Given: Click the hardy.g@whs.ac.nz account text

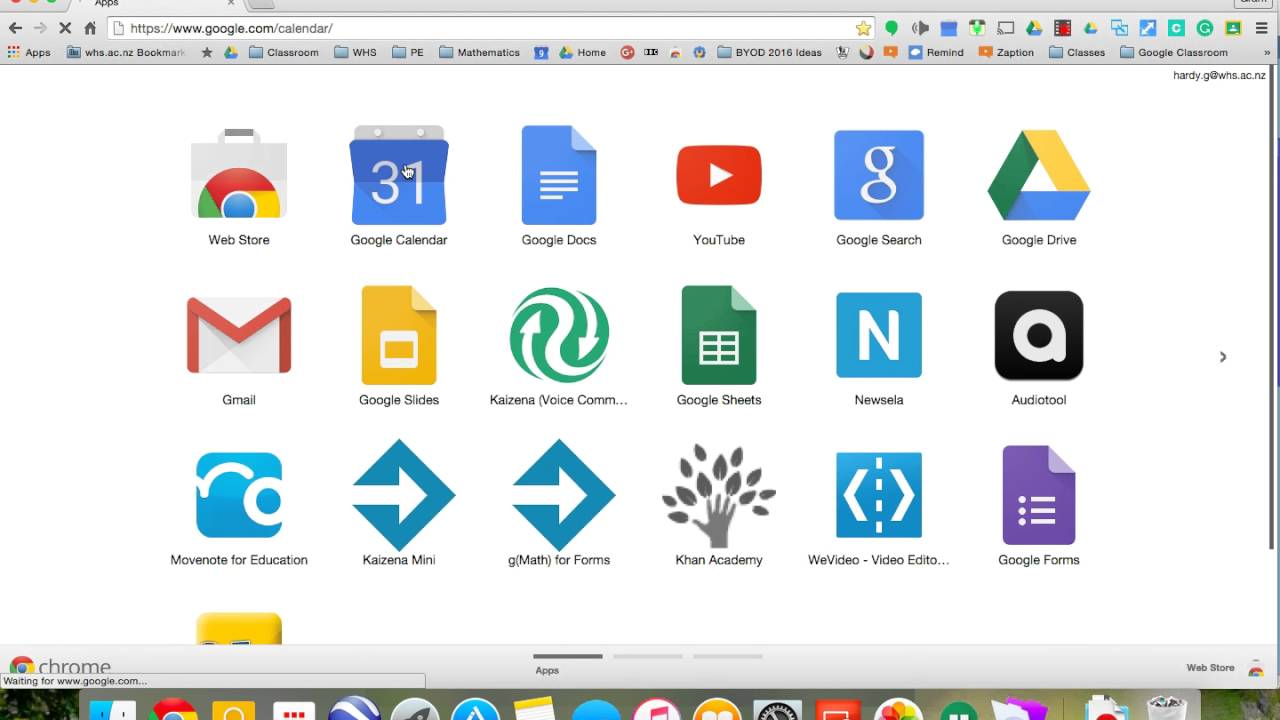Looking at the screenshot, I should (x=1219, y=75).
